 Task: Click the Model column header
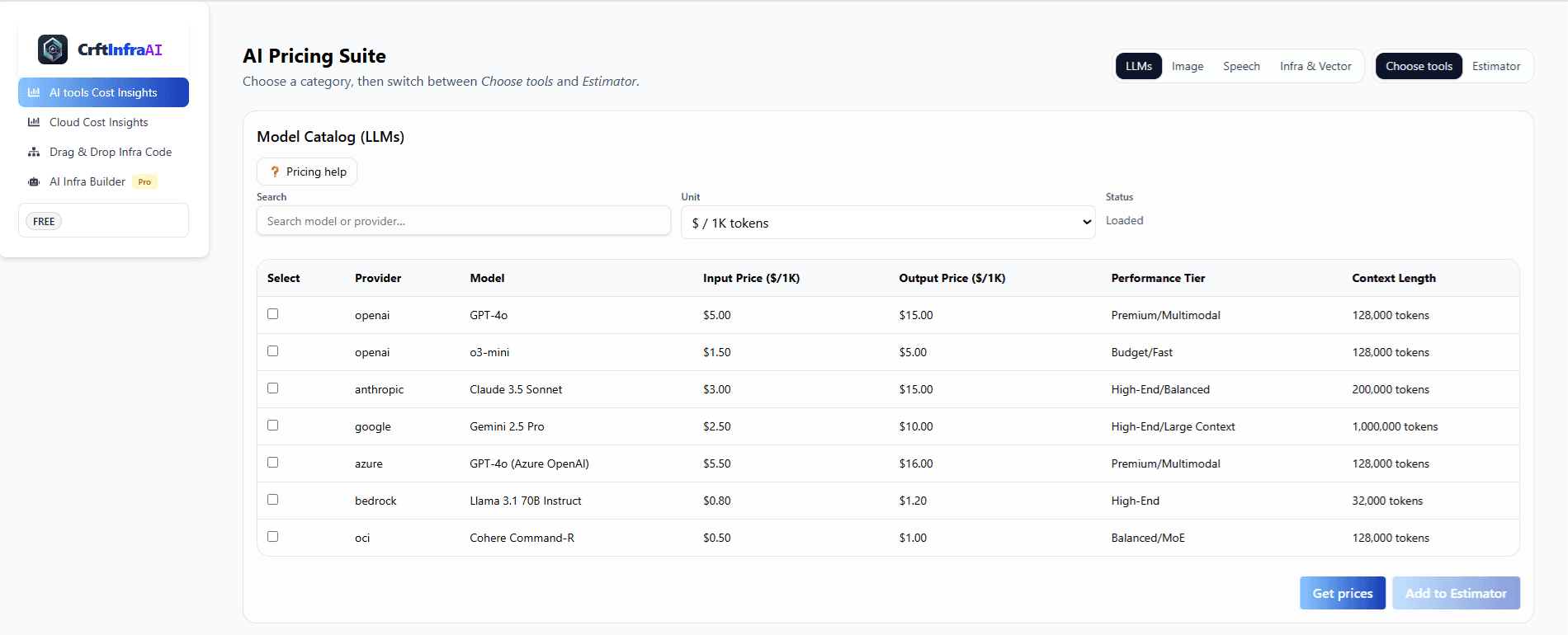pyautogui.click(x=487, y=278)
